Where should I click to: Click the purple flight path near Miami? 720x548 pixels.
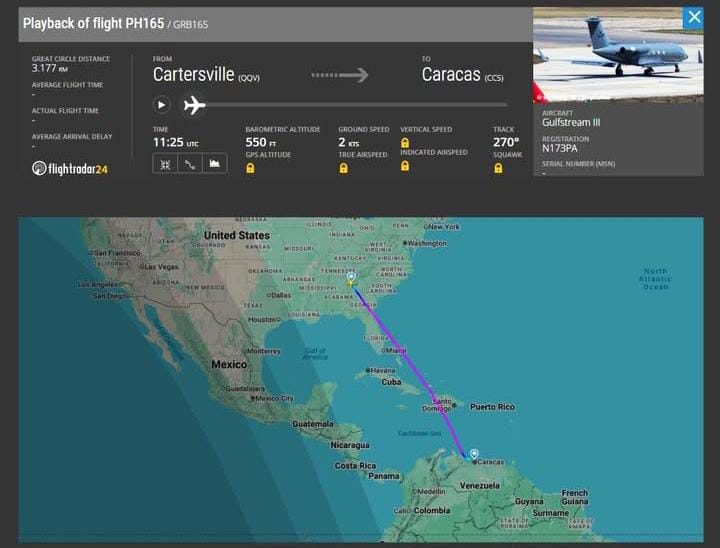click(401, 351)
